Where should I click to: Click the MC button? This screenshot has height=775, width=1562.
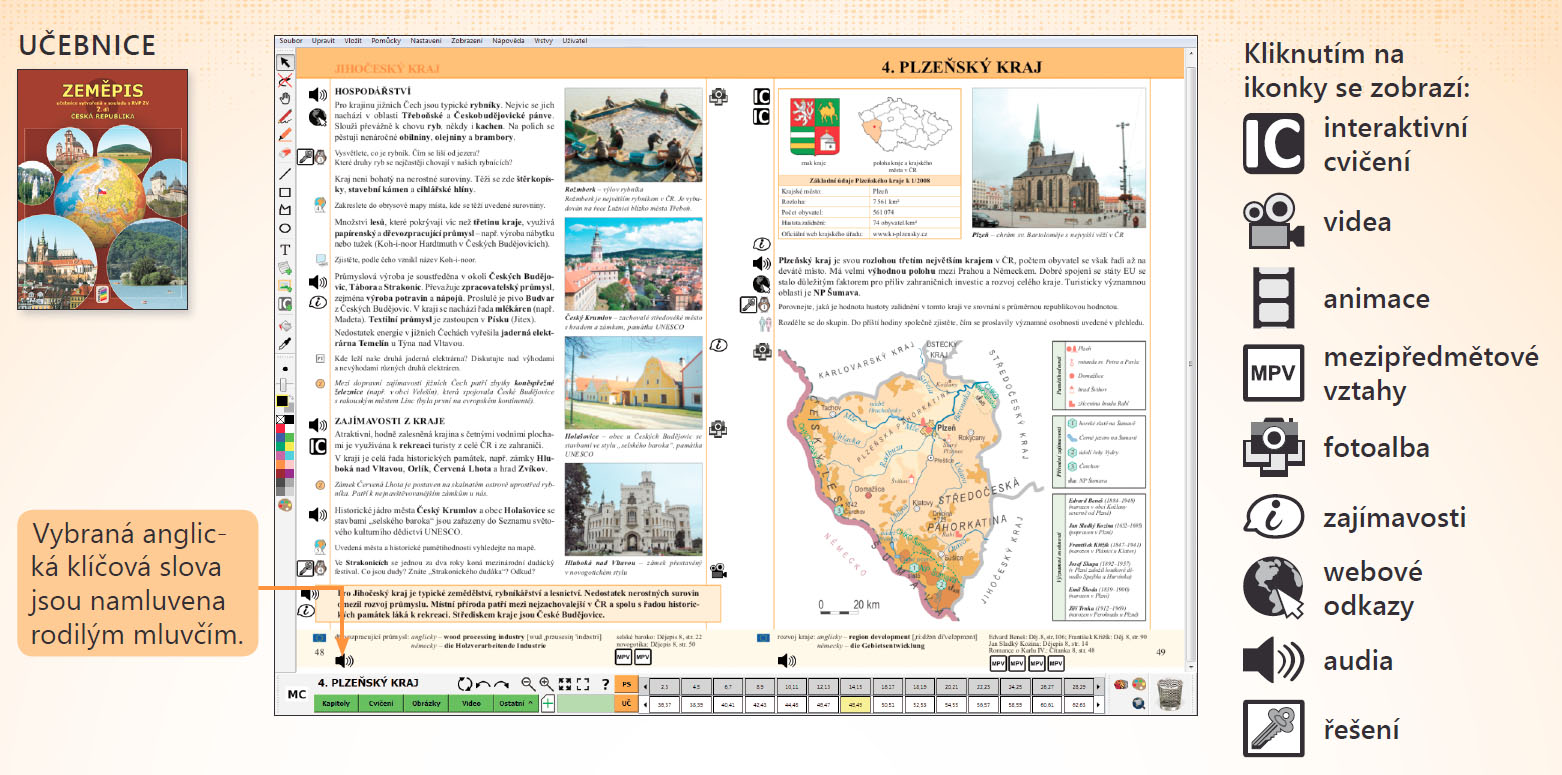297,694
